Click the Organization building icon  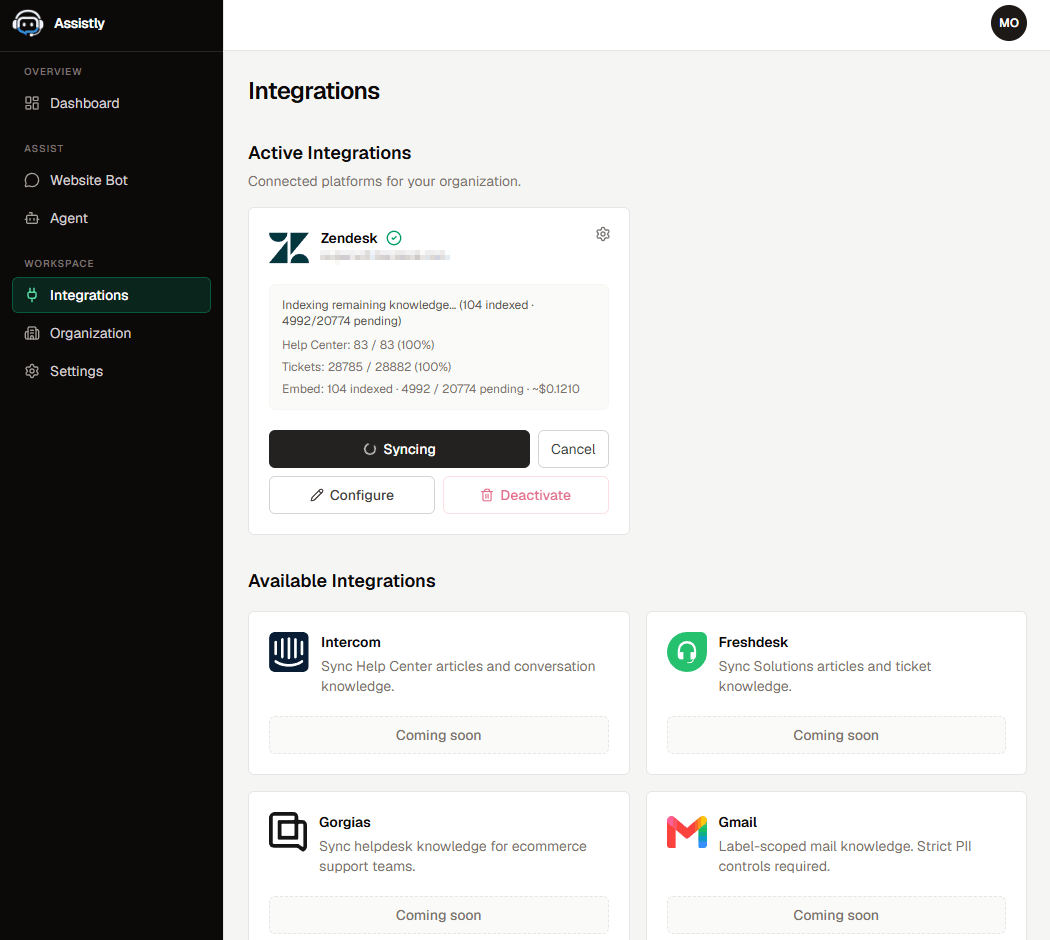pos(31,333)
